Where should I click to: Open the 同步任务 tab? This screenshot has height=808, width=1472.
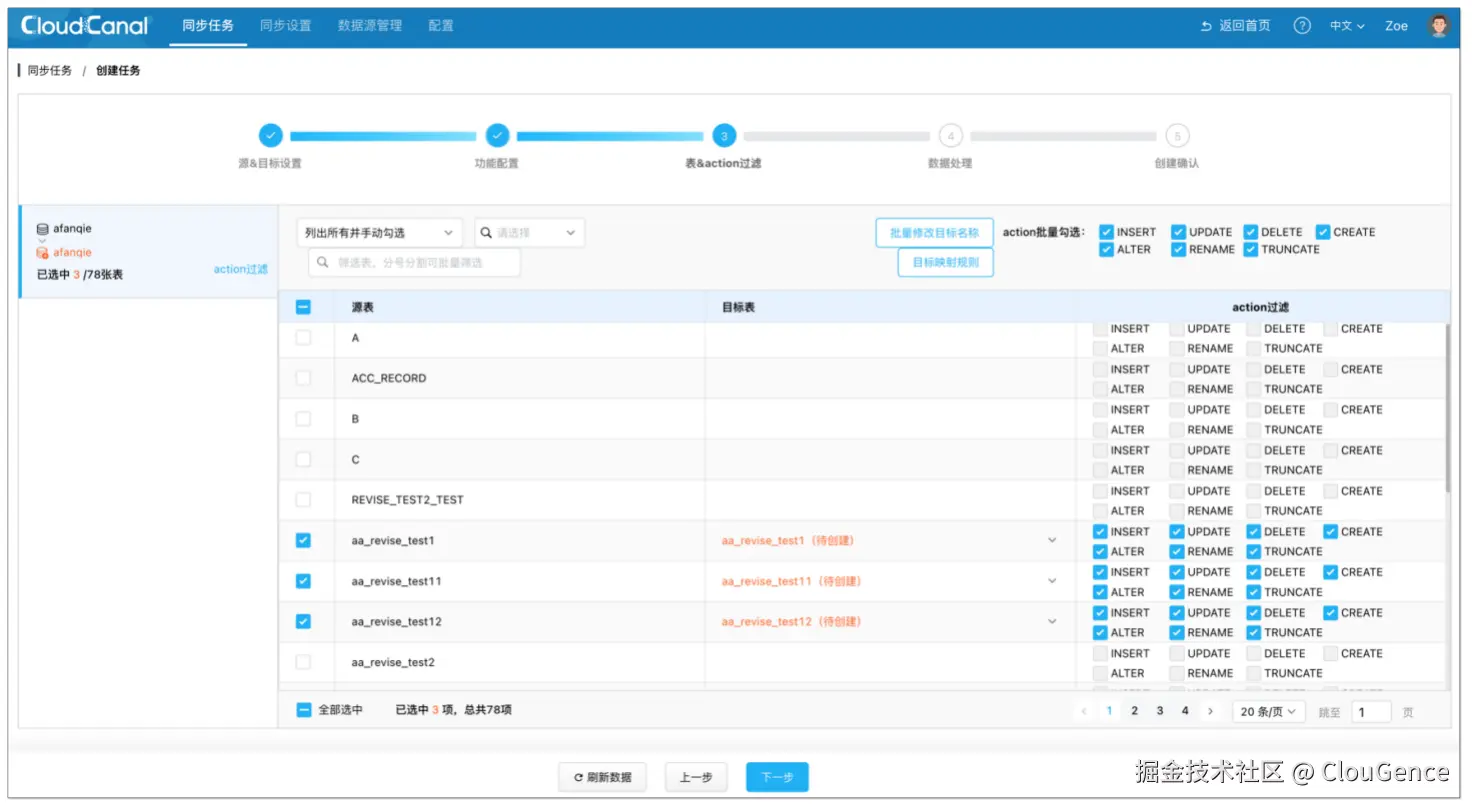click(208, 26)
